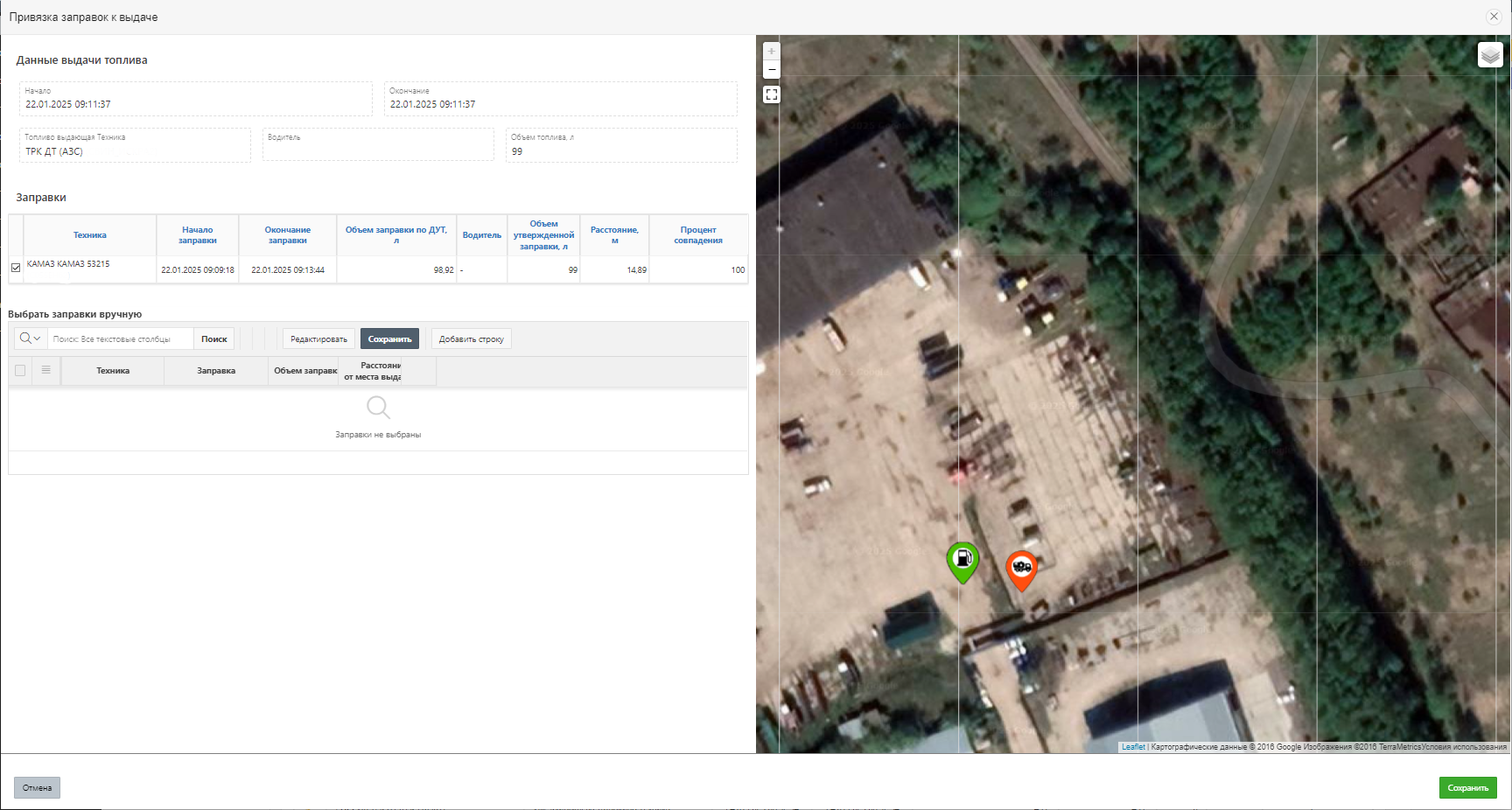Screen dimensions: 1512x810
Task: Click the green fuel station marker
Action: (x=962, y=560)
